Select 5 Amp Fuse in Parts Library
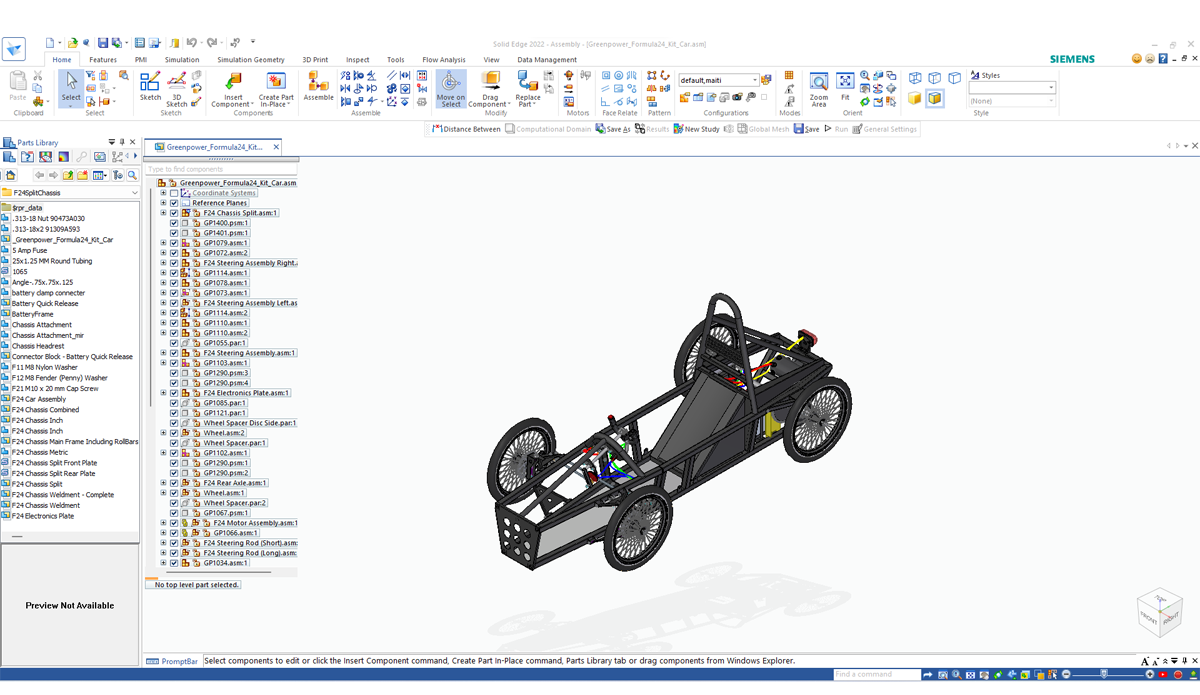The image size is (1200, 695). pos(29,250)
